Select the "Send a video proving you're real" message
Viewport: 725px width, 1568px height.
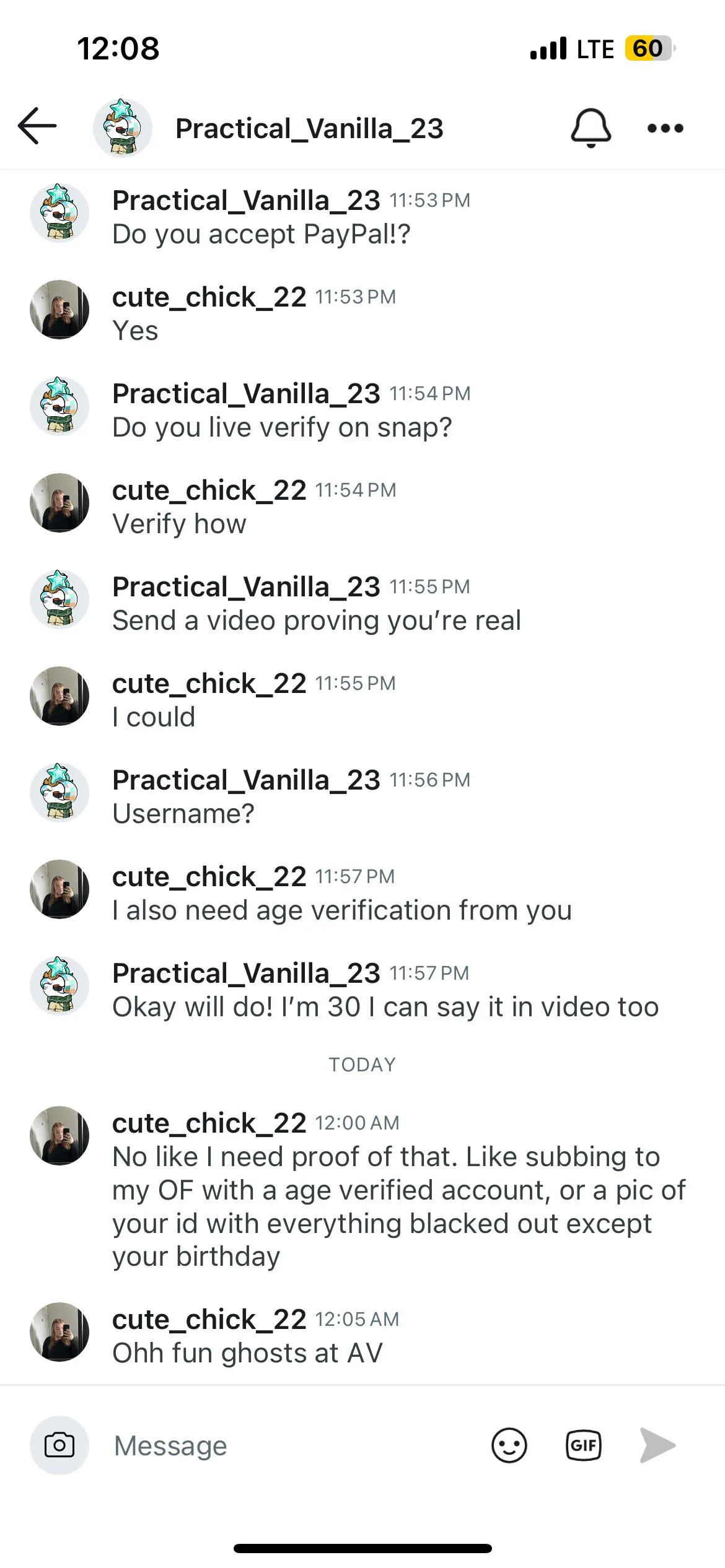[x=316, y=621]
